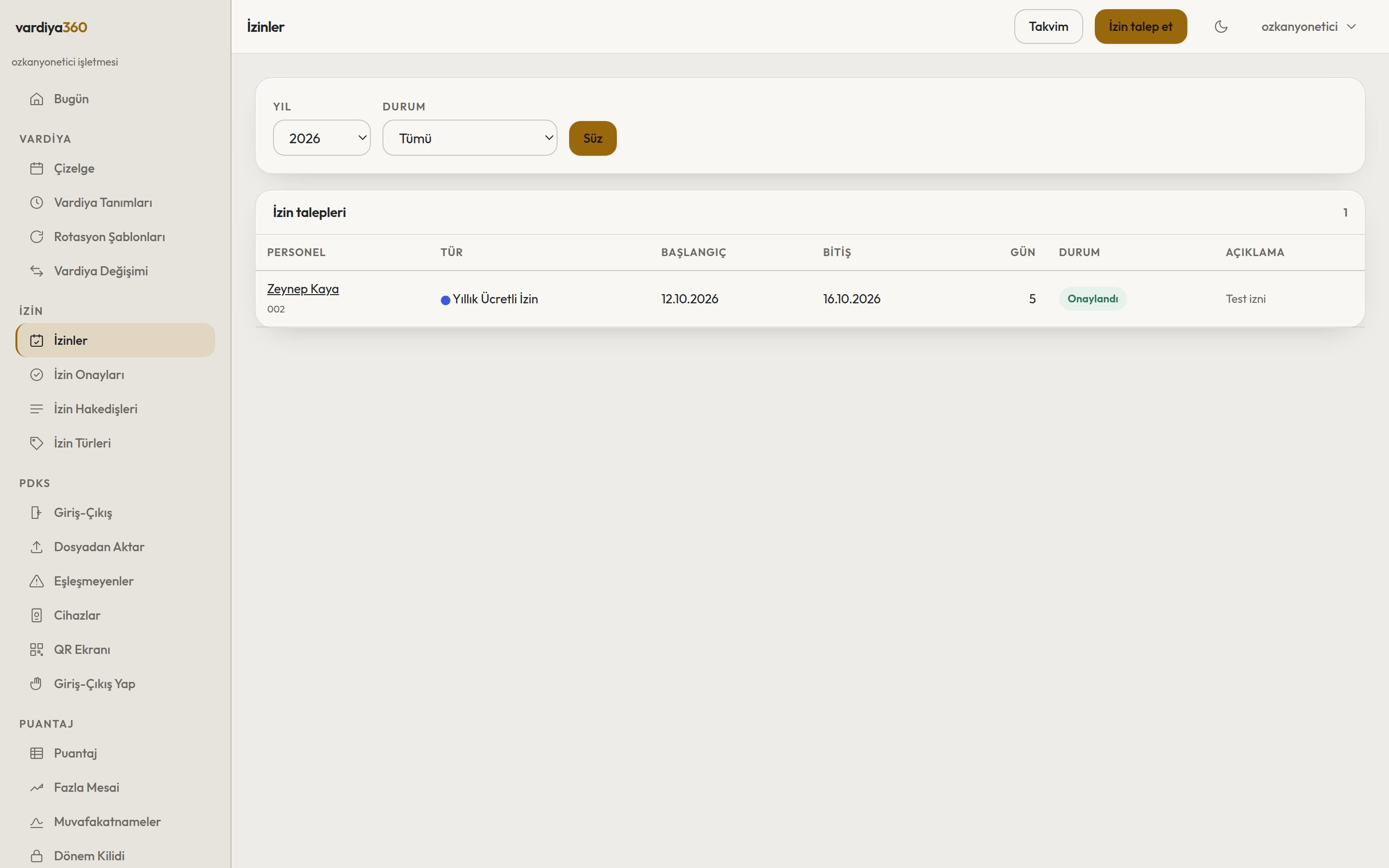
Task: Open the İzin Onayları label in sidebar
Action: click(x=89, y=375)
